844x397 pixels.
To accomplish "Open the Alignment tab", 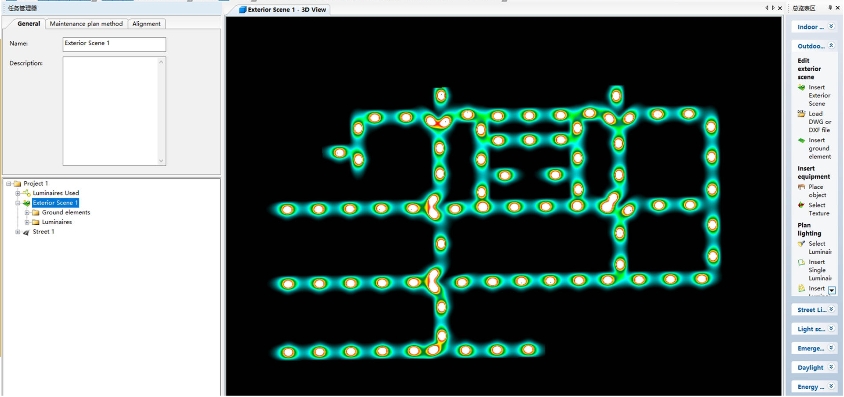I will click(146, 24).
